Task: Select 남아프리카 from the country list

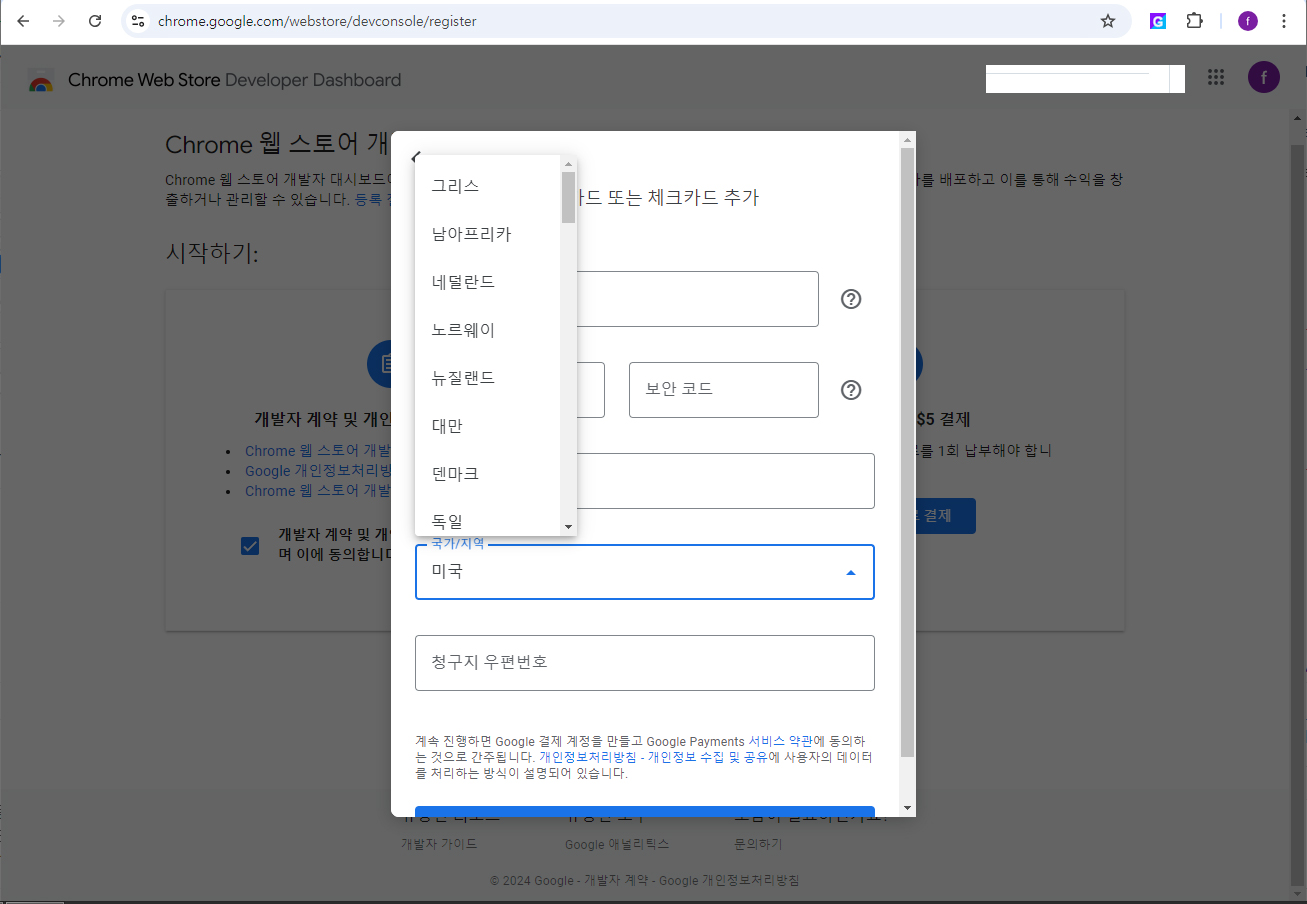Action: click(488, 234)
